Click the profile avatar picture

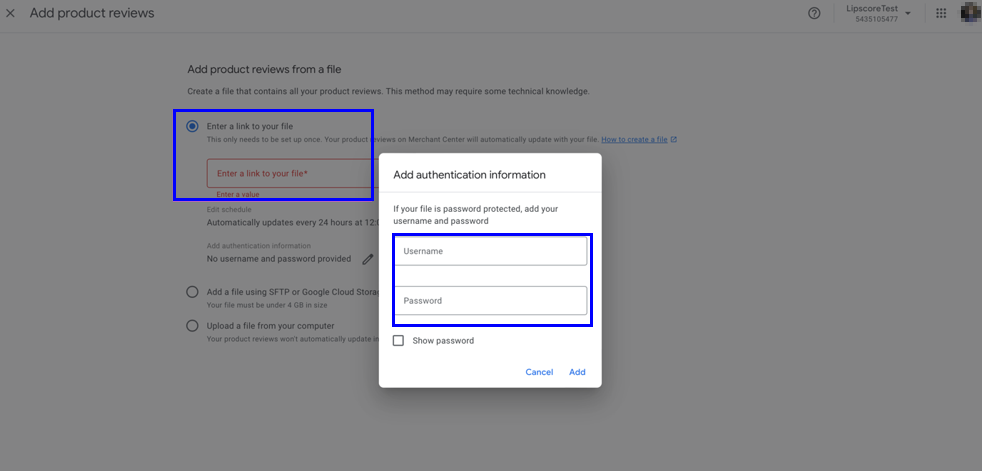(x=969, y=13)
